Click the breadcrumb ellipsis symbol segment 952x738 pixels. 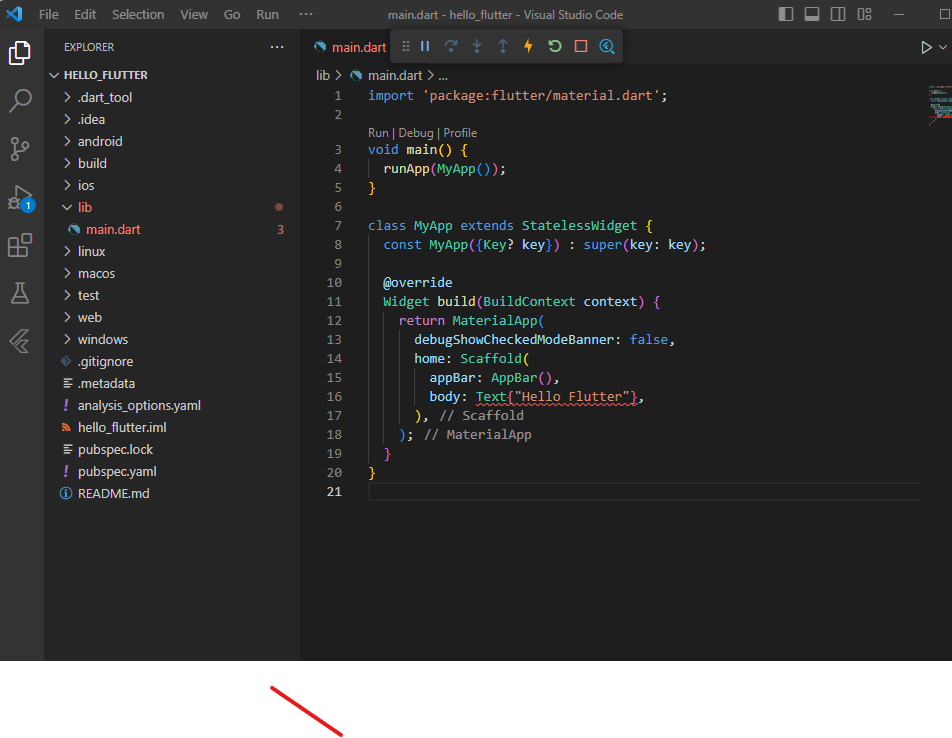point(443,76)
